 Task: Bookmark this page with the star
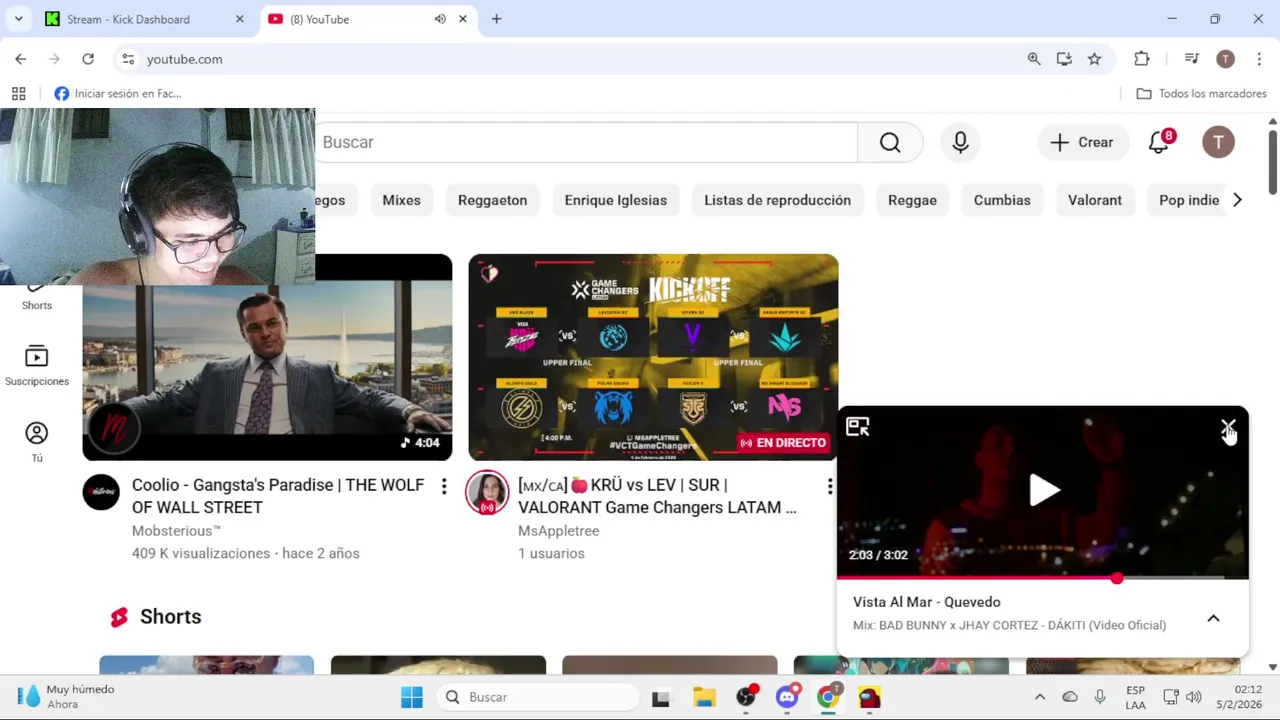(1094, 59)
